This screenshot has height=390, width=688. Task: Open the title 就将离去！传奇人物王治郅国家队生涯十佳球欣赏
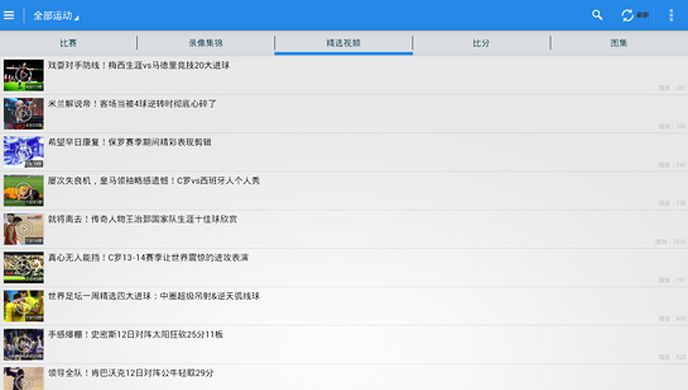coord(143,219)
